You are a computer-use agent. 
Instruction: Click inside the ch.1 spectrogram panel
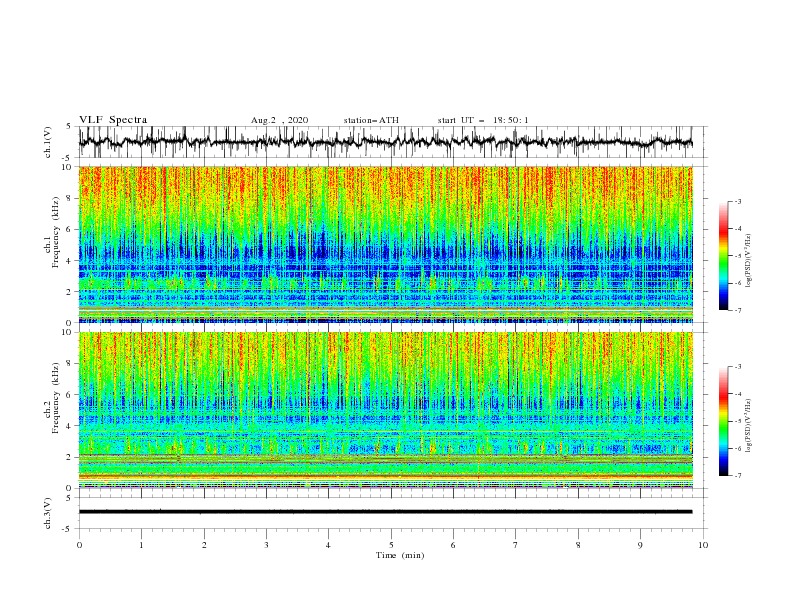[x=385, y=244]
